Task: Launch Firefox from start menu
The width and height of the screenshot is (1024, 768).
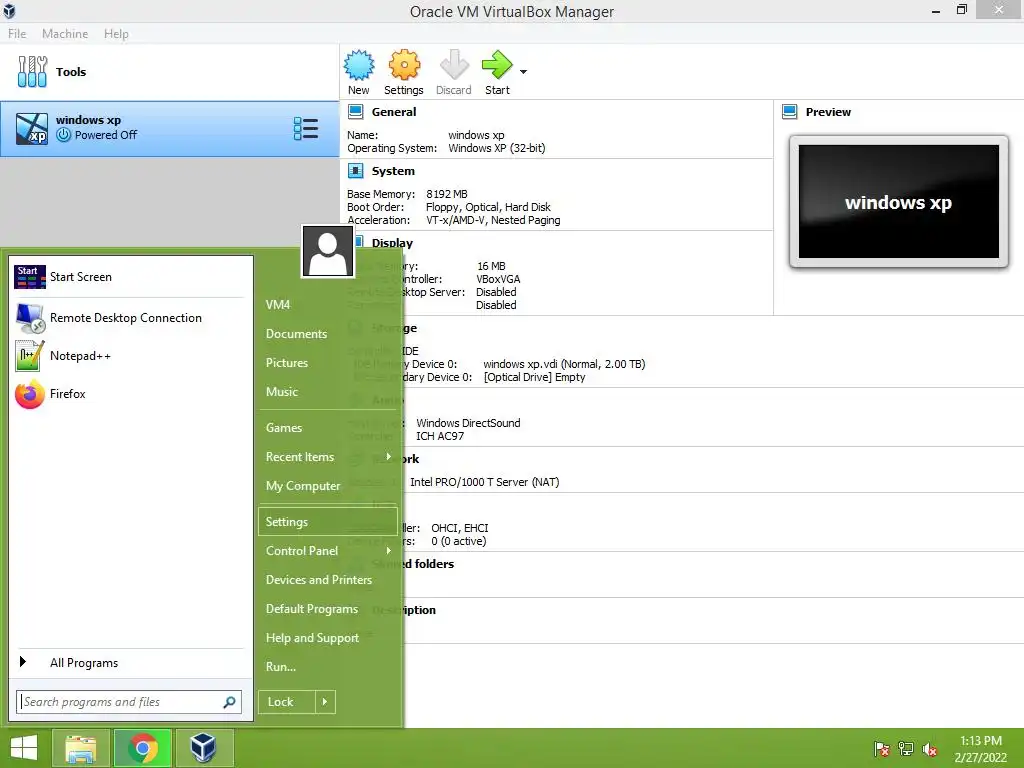Action: click(x=129, y=394)
